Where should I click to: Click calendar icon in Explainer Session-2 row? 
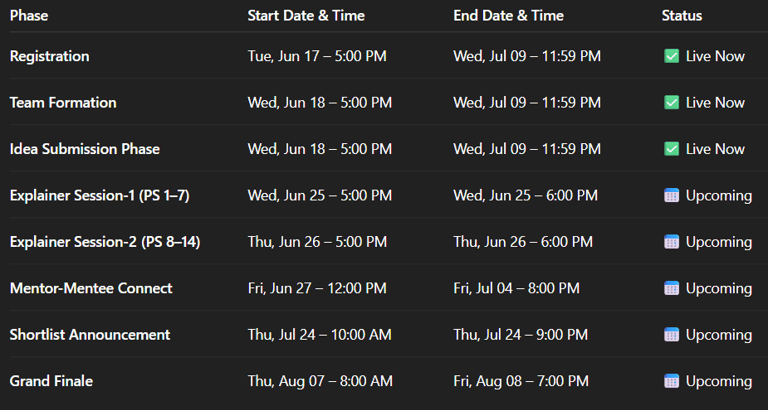671,242
